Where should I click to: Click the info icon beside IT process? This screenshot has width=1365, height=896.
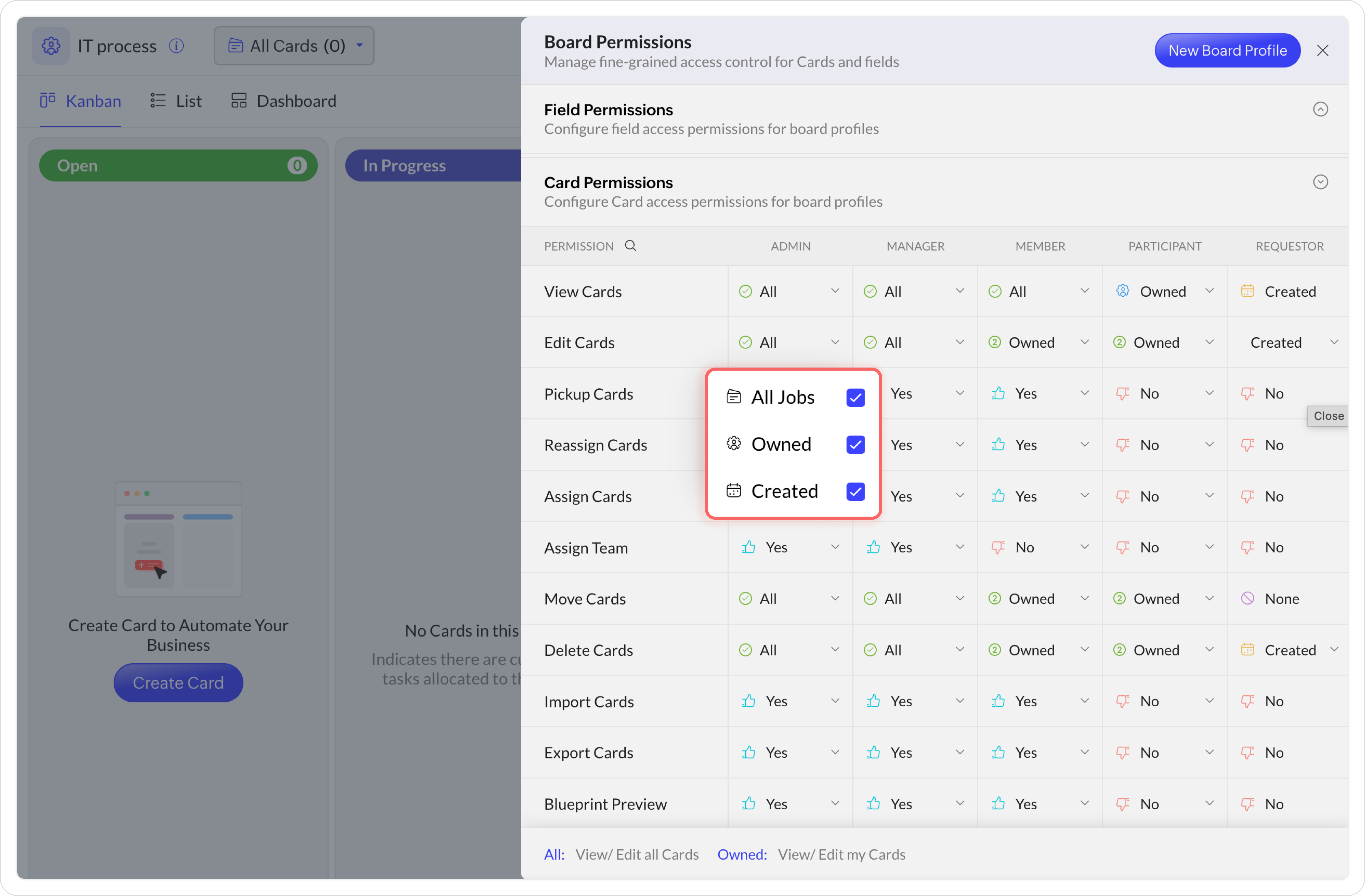pos(177,46)
